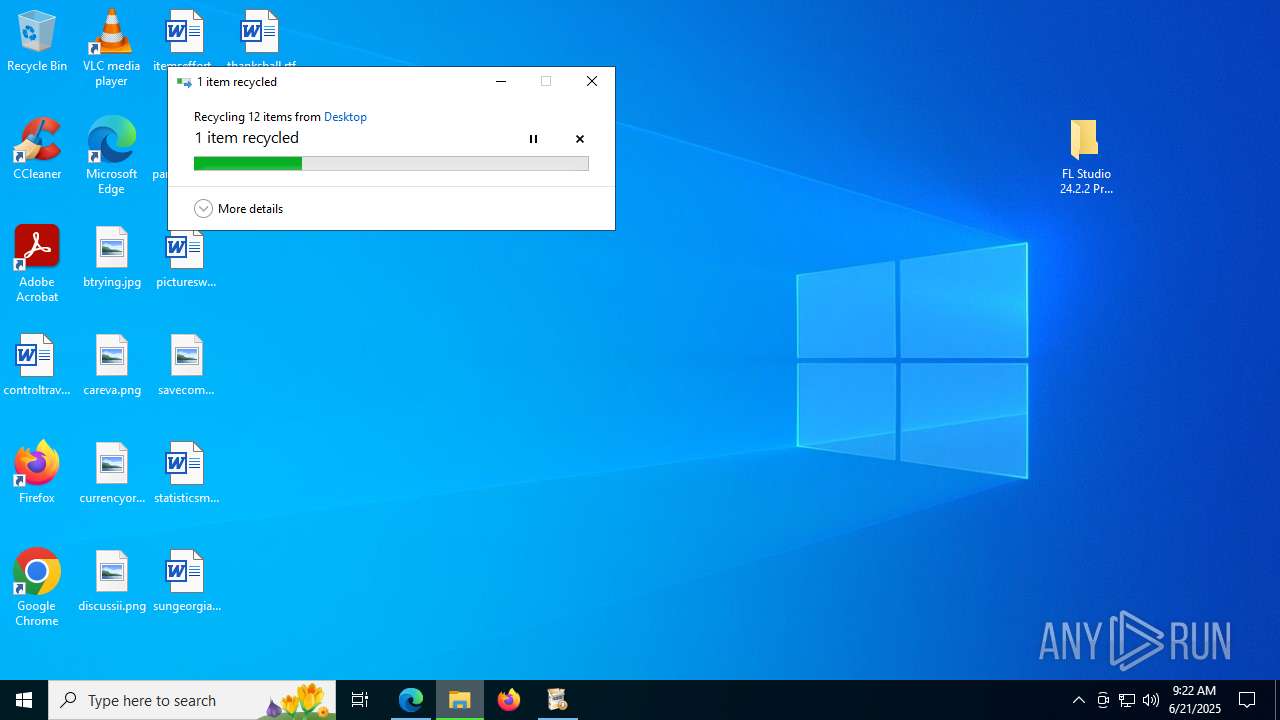Select the picturesw... Word document
Viewport: 1280px width, 720px height.
pos(186,260)
